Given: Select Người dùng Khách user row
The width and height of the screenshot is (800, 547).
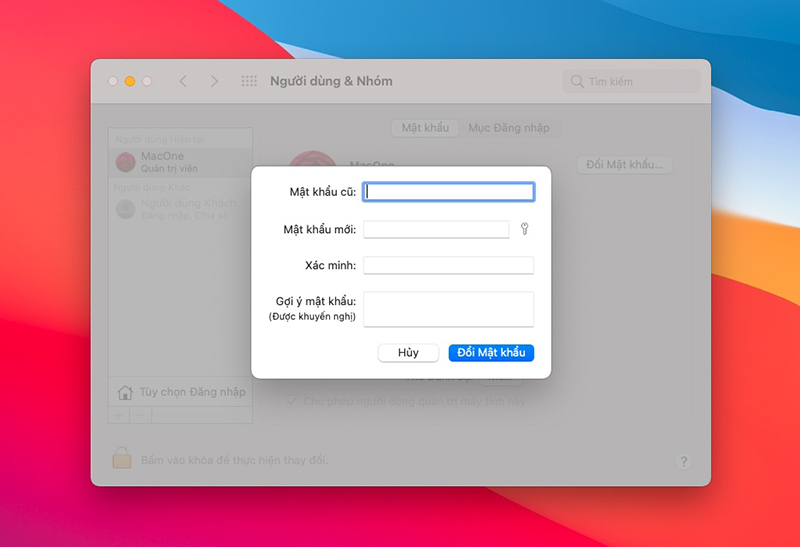Looking at the screenshot, I should click(181, 209).
